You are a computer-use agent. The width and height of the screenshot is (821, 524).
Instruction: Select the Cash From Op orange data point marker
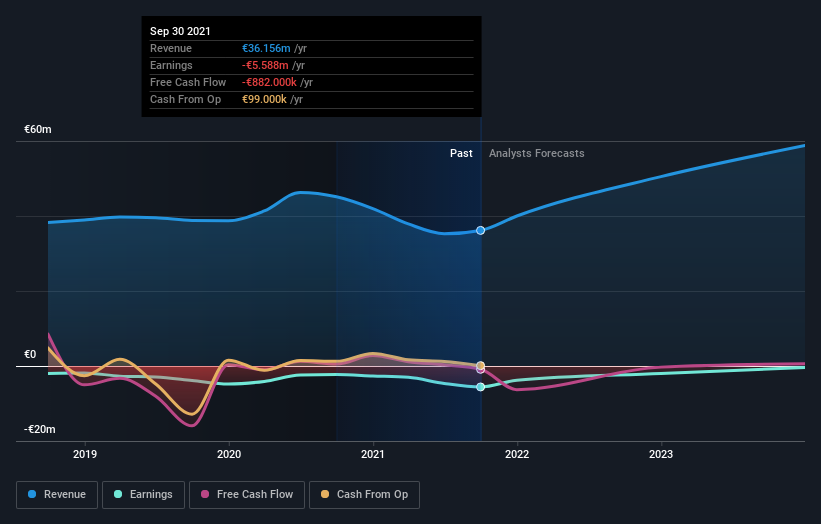(x=481, y=365)
